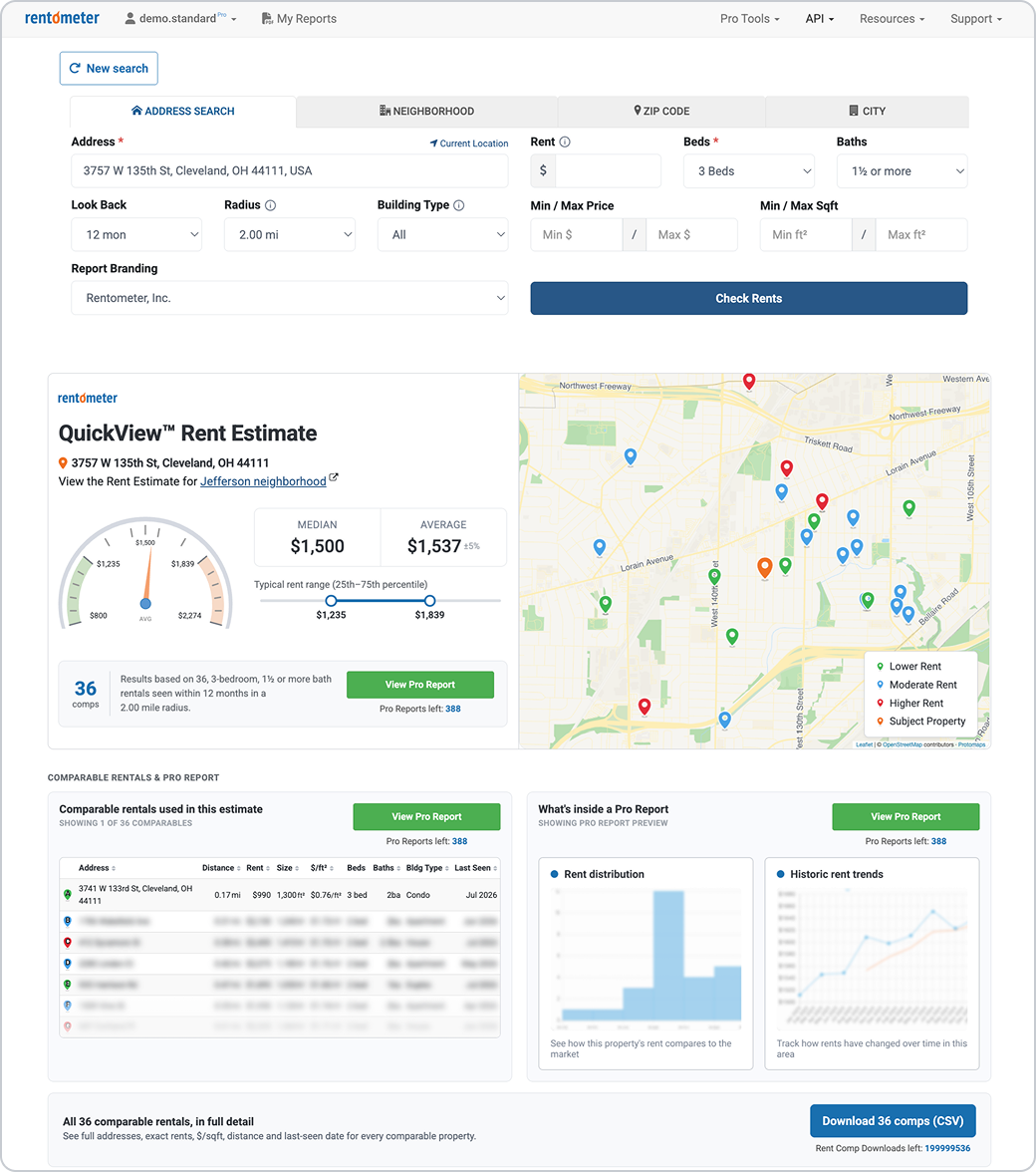Image resolution: width=1036 pixels, height=1172 pixels.
Task: Click the $1,839 range slider handle
Action: pyautogui.click(x=429, y=601)
